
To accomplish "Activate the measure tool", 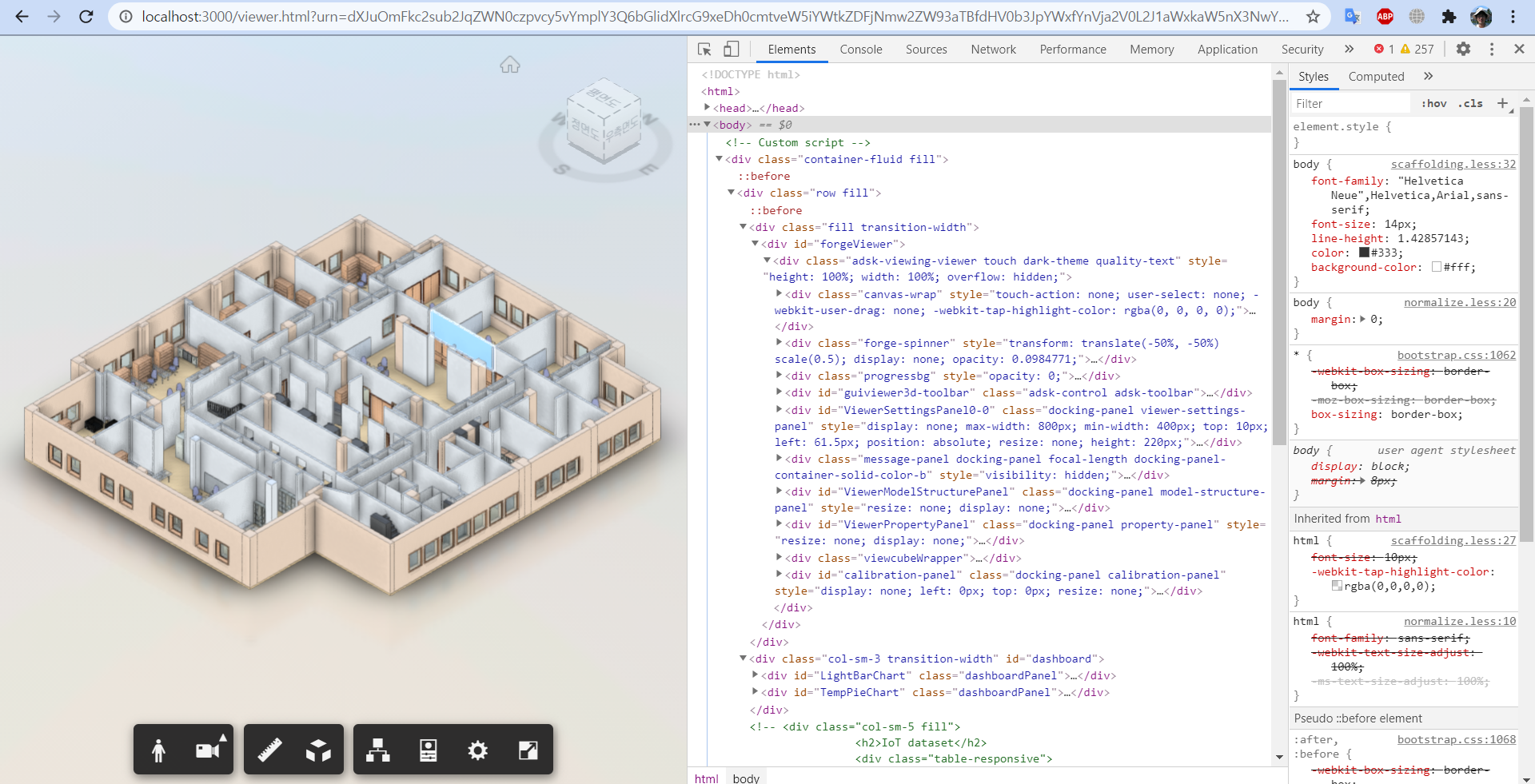I will click(269, 750).
